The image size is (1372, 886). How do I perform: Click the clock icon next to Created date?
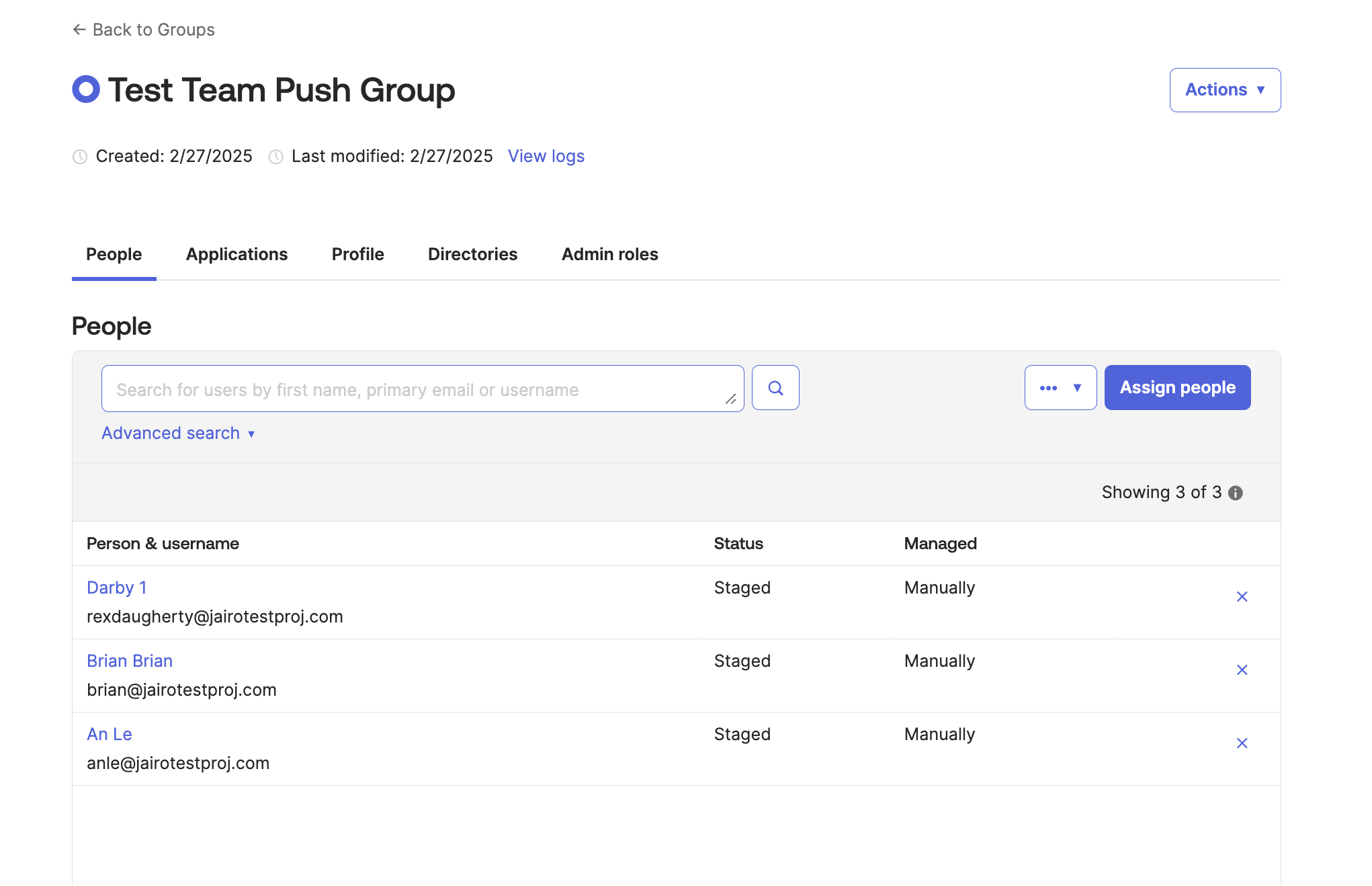[80, 156]
